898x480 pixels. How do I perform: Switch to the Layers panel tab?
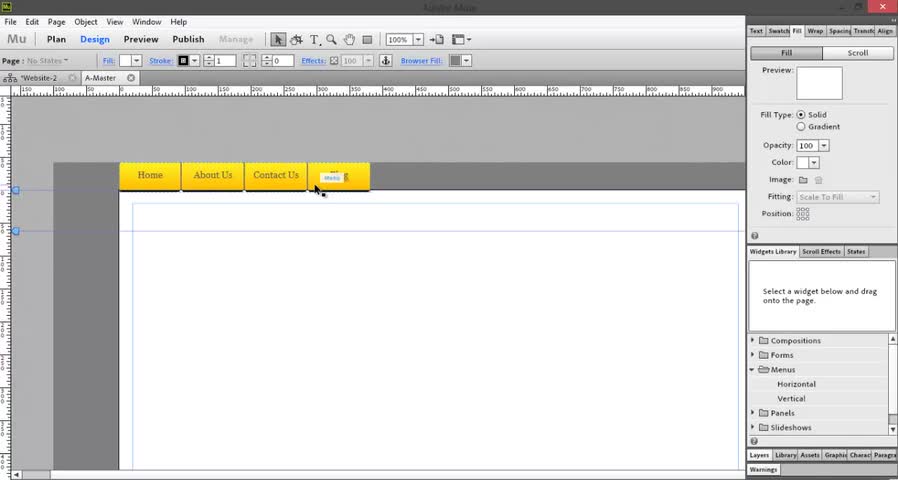759,455
